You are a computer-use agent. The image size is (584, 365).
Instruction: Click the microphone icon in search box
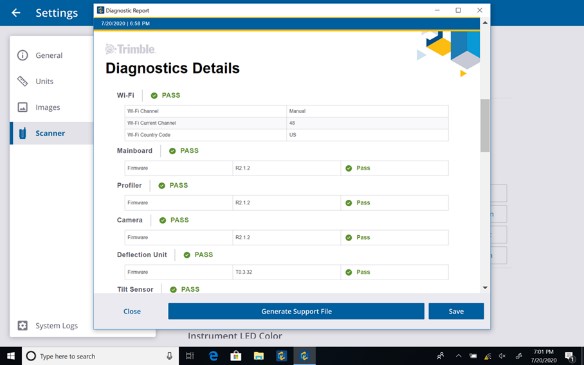coord(169,356)
